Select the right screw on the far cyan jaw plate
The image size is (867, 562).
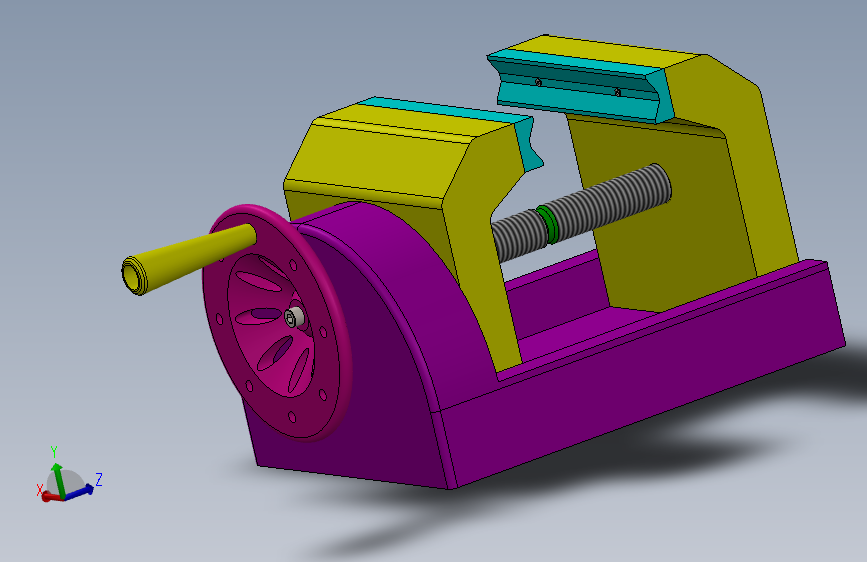coord(617,92)
